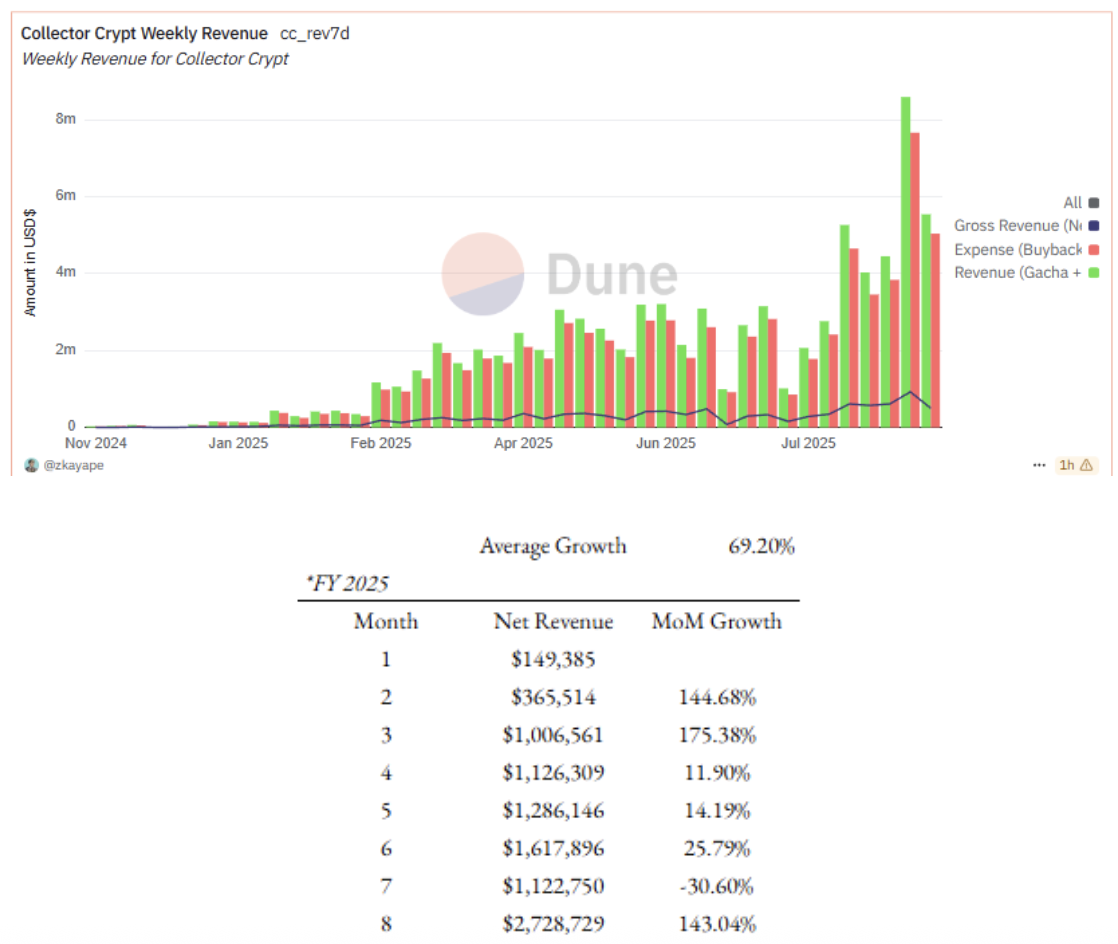Select the $1,122,750 net revenue cell
Image resolution: width=1118 pixels, height=944 pixels.
[553, 886]
